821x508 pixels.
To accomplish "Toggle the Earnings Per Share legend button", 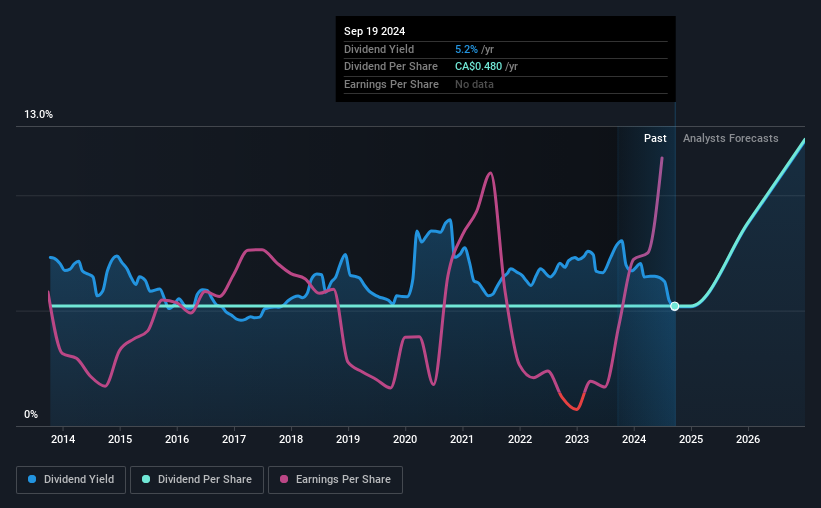I will click(335, 480).
